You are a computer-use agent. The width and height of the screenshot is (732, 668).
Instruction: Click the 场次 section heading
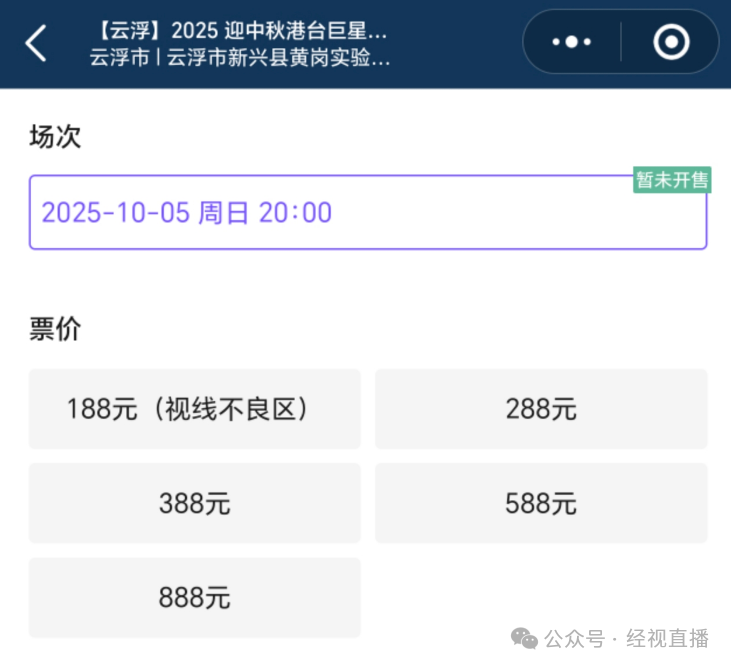[55, 137]
